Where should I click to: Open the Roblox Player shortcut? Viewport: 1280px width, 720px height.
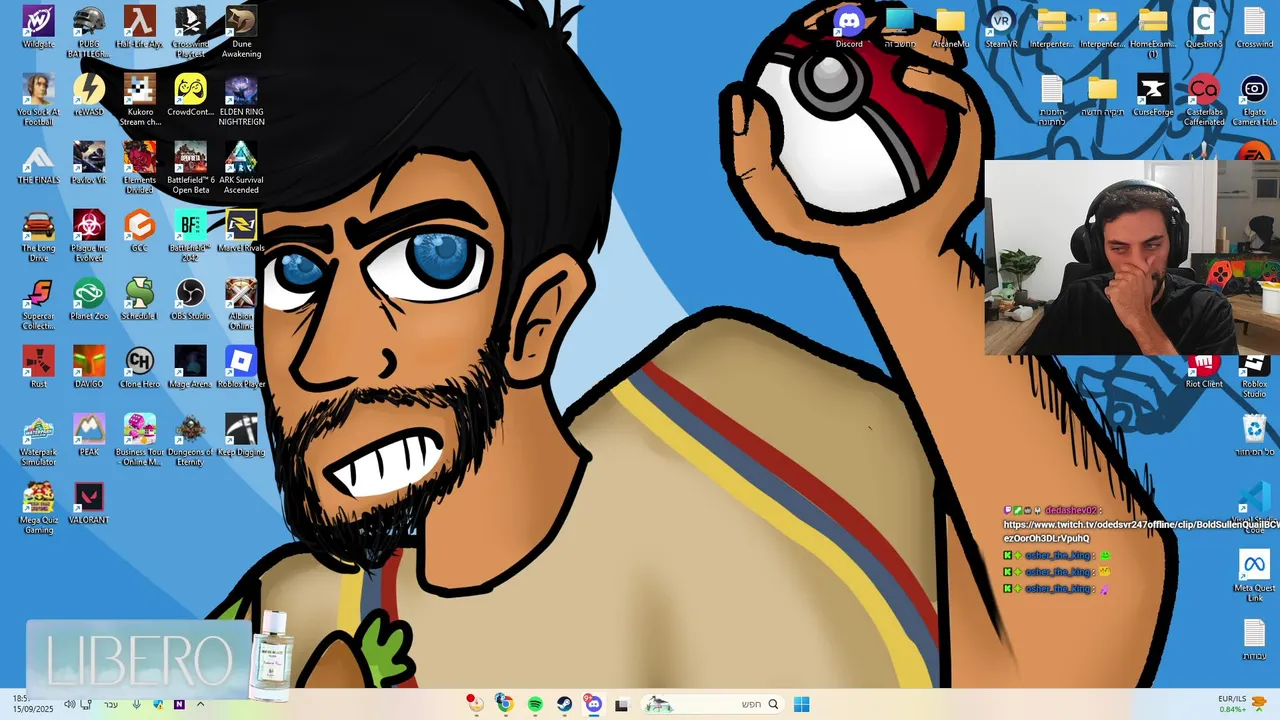tap(241, 367)
